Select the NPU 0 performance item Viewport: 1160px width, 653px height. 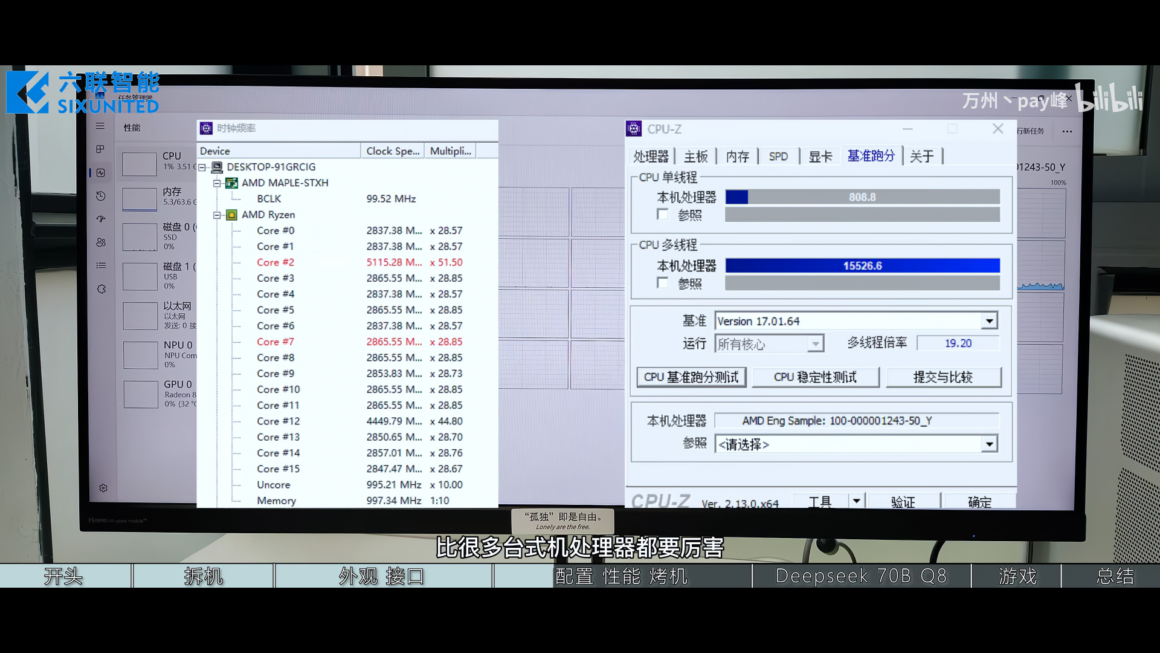tap(159, 354)
